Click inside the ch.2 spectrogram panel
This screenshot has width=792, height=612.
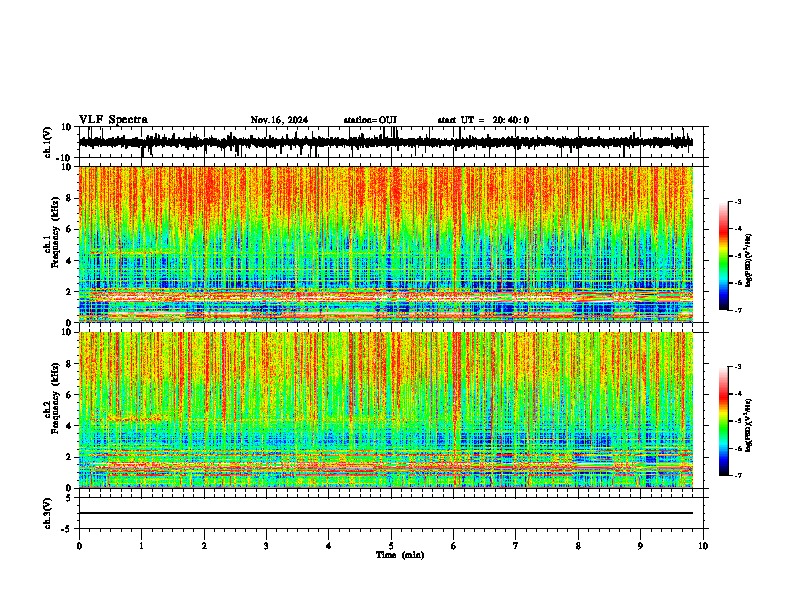(386, 410)
